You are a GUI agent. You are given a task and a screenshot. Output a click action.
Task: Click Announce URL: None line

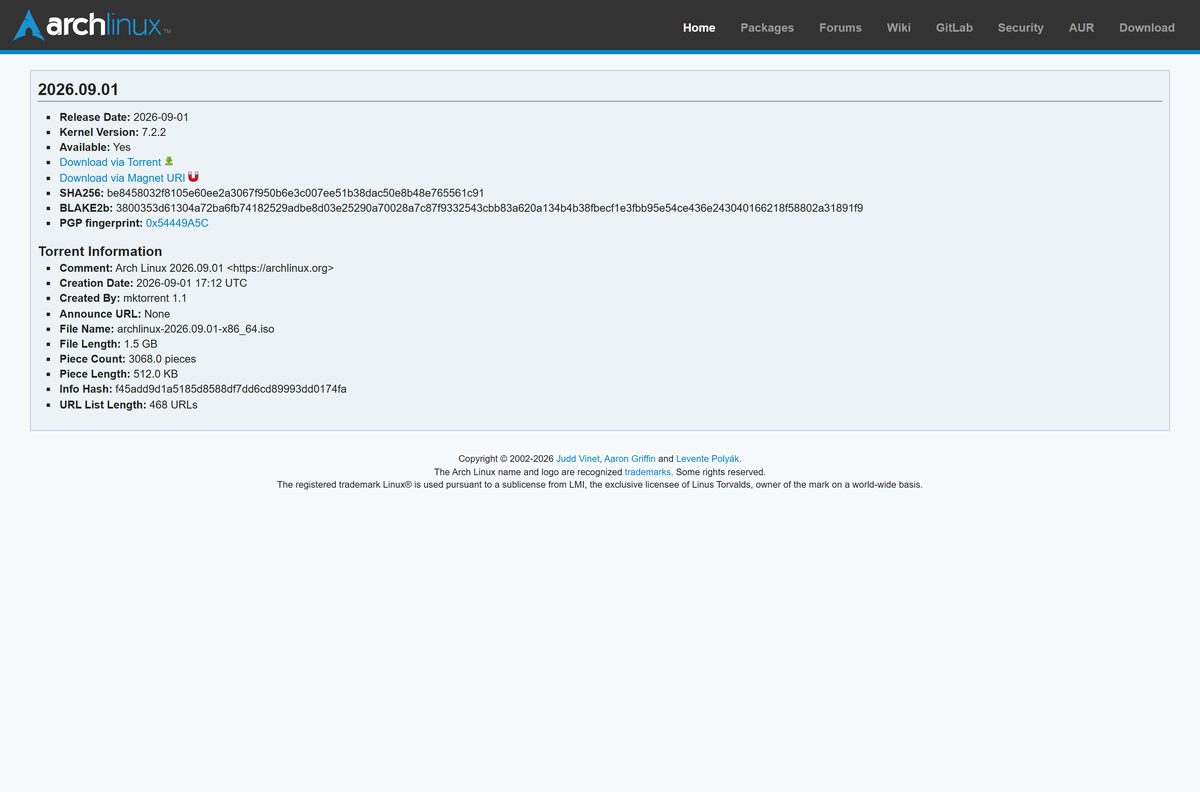(115, 314)
